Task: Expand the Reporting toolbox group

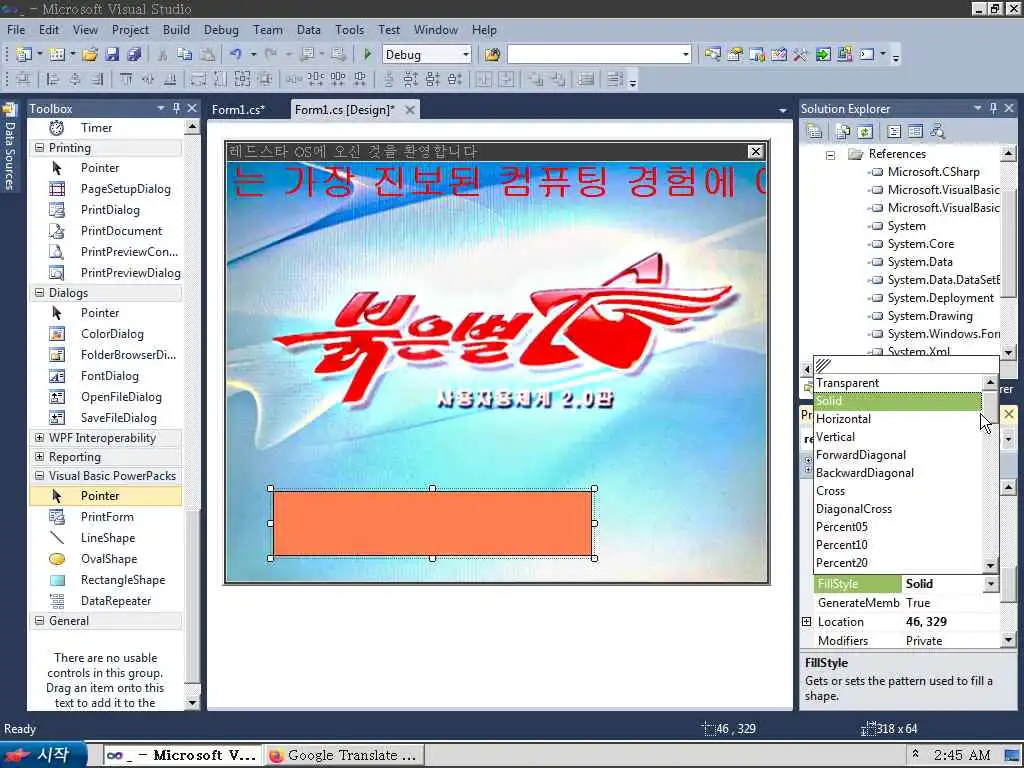Action: 39,456
